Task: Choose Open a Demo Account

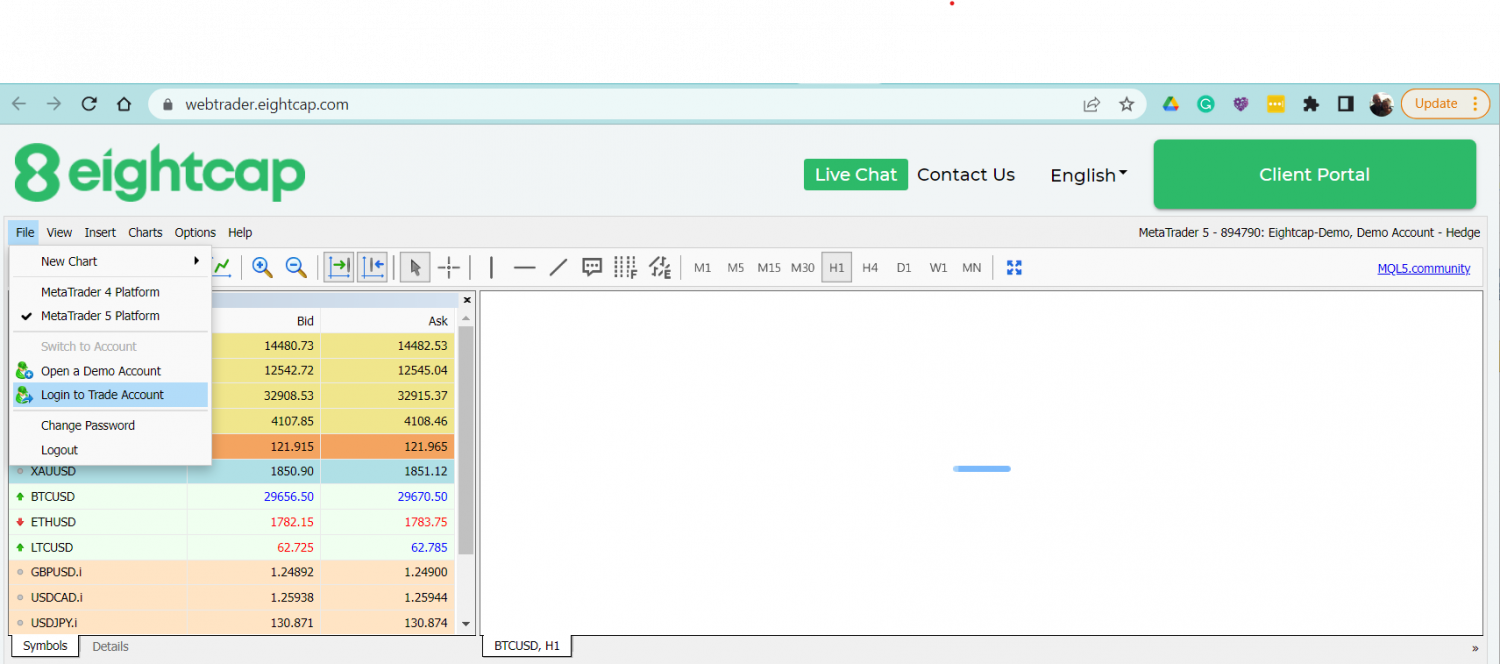Action: [x=110, y=371]
